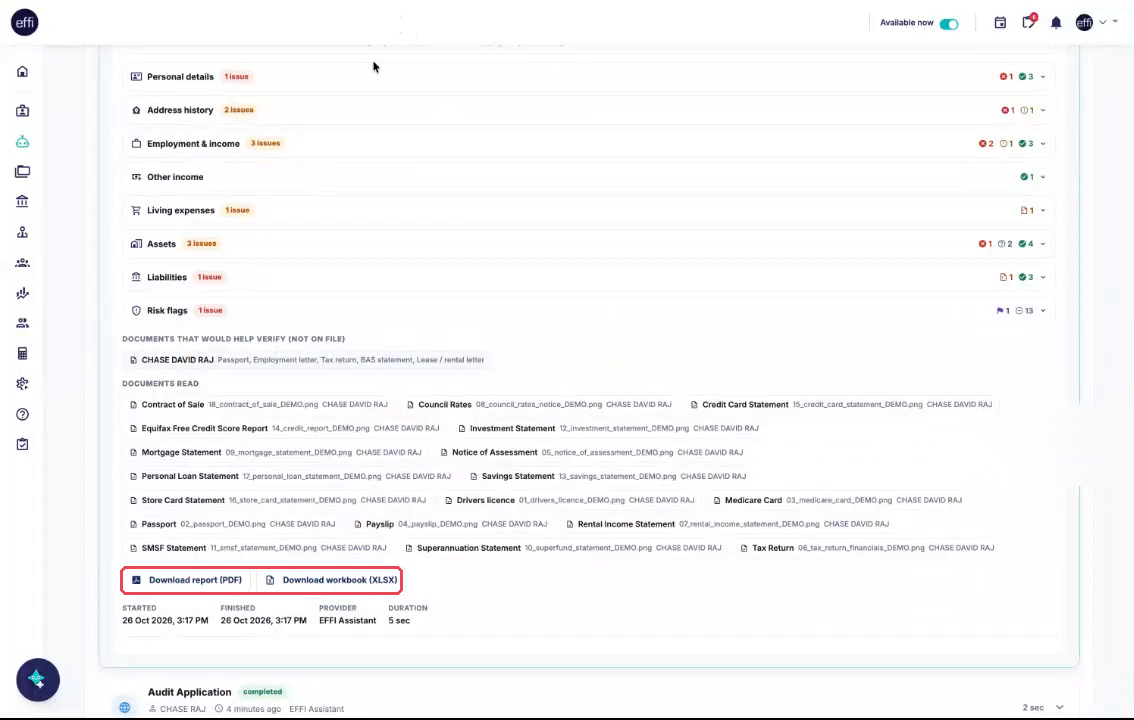Select the robot assistant icon in sidebar
The width and height of the screenshot is (1134, 720).
point(22,142)
